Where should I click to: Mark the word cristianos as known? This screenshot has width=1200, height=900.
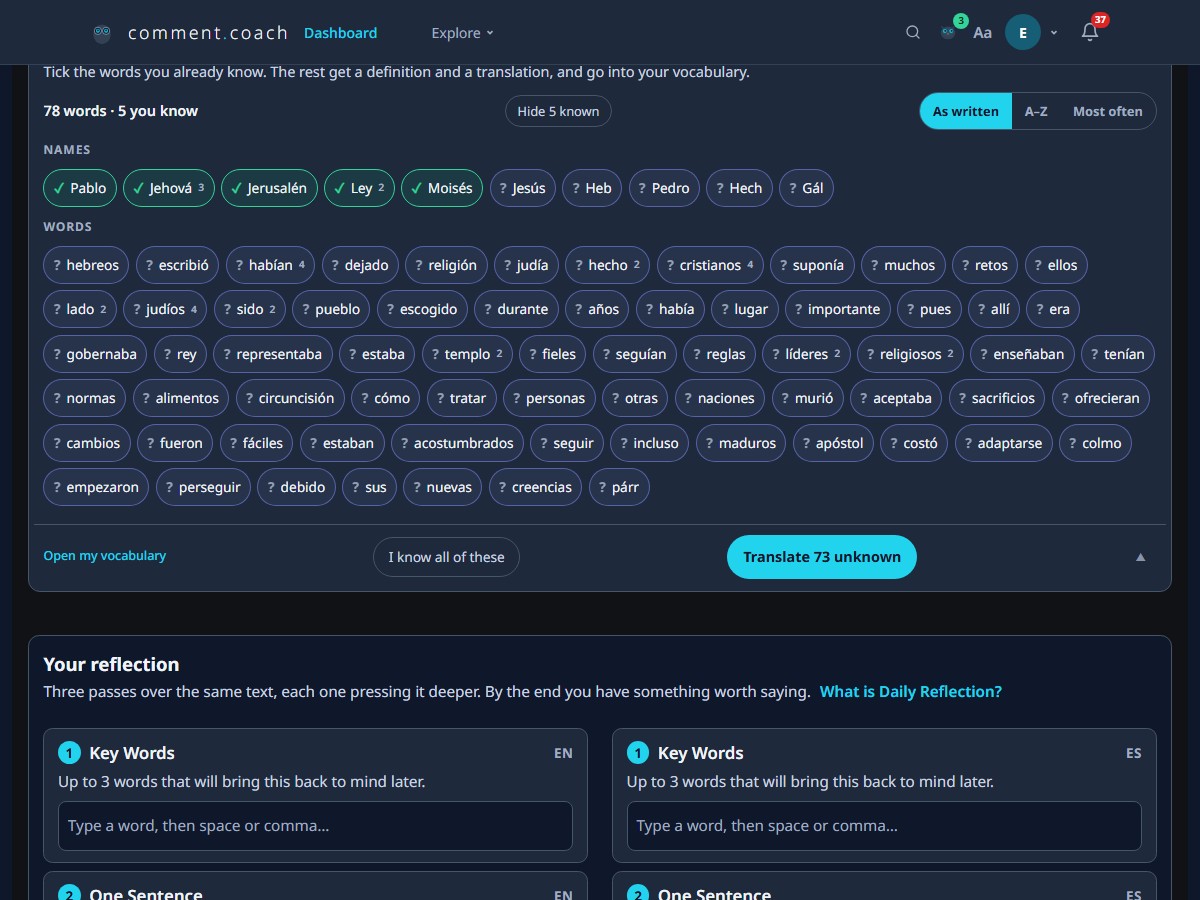tap(710, 265)
